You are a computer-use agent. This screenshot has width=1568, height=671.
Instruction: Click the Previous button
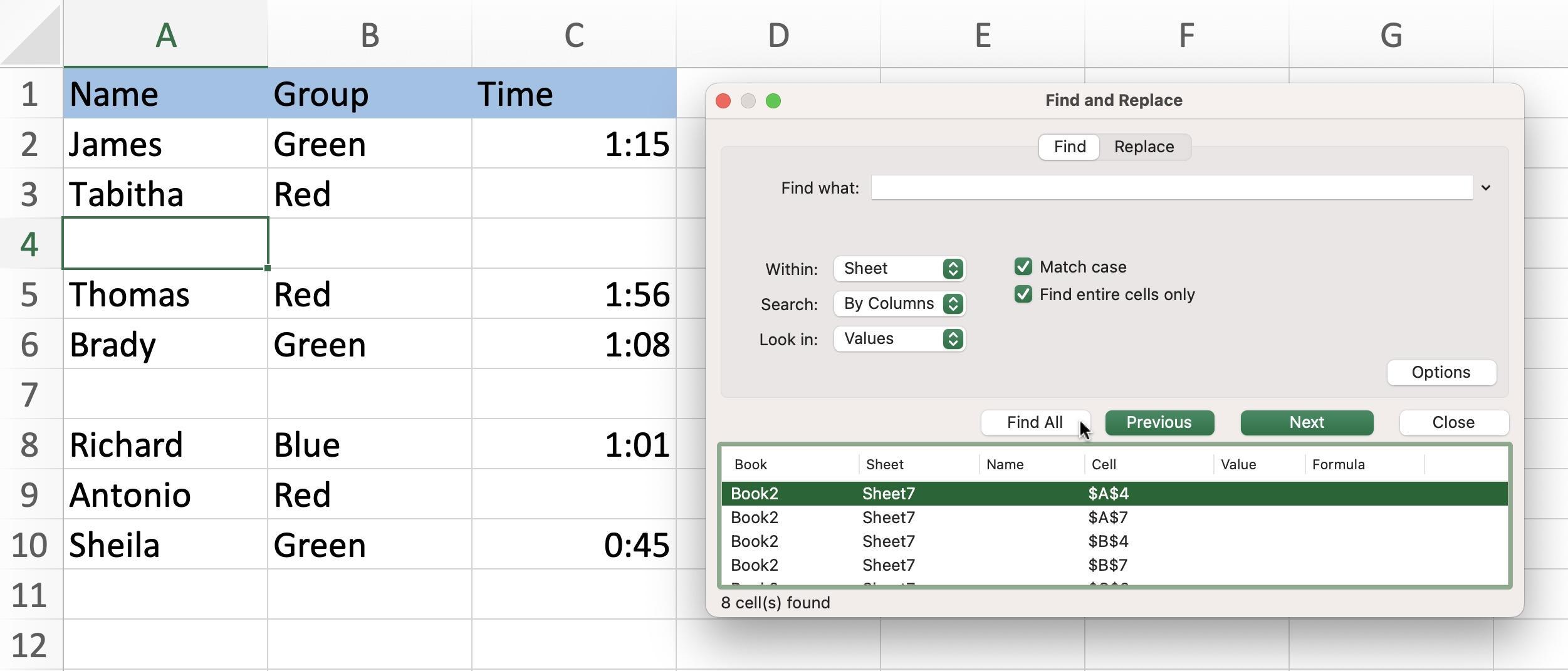coord(1158,423)
